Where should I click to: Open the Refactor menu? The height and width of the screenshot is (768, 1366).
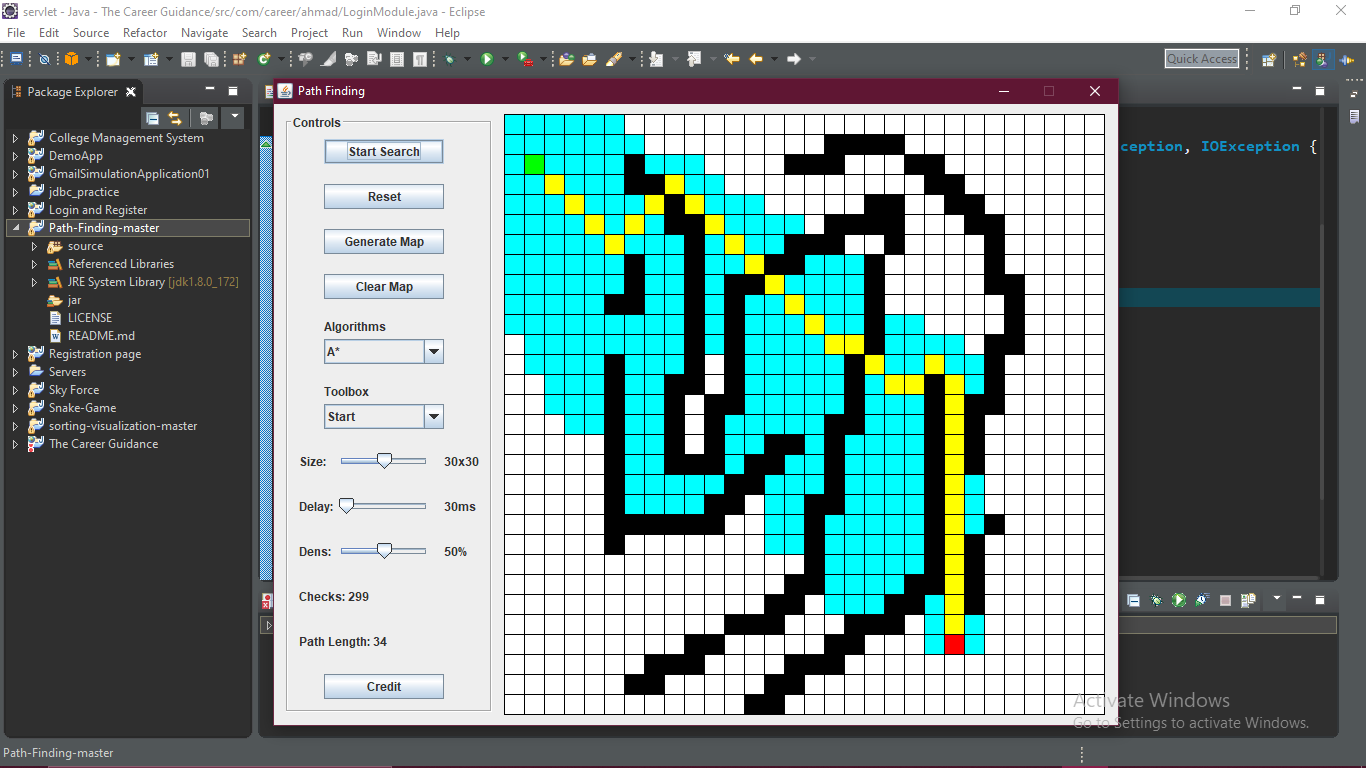(145, 32)
